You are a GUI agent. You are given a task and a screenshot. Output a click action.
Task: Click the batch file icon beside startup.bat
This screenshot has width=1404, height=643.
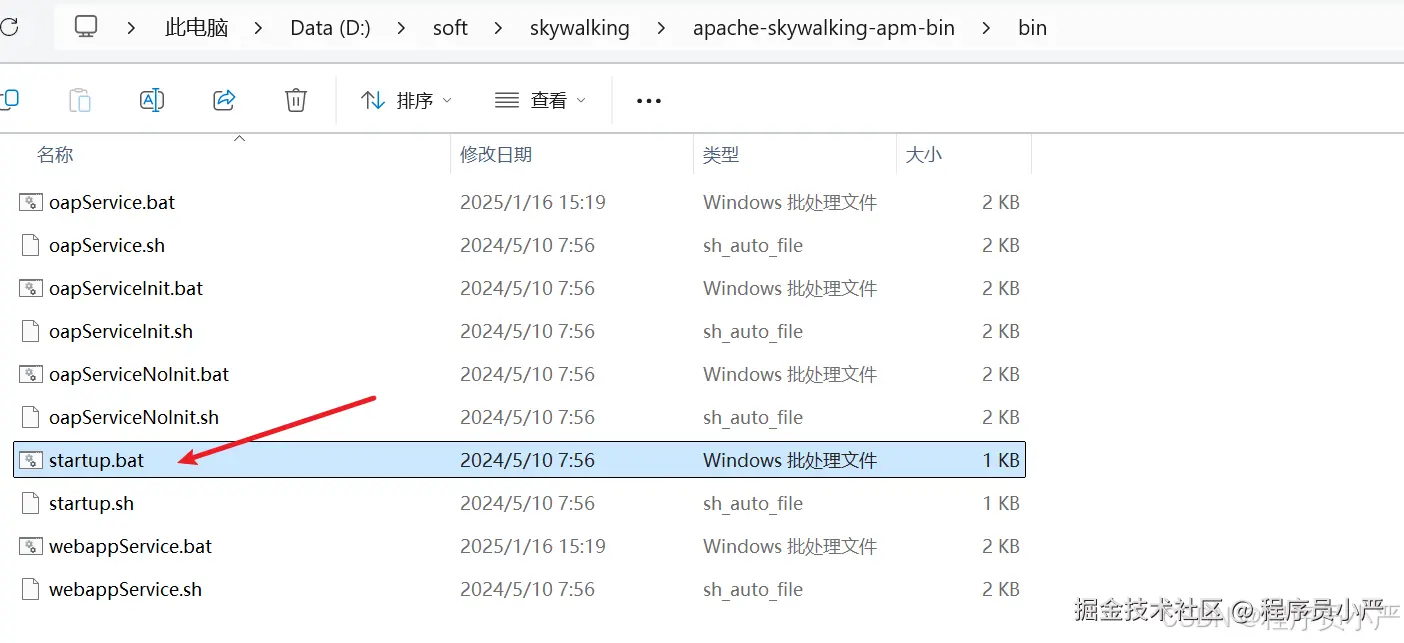(x=29, y=460)
